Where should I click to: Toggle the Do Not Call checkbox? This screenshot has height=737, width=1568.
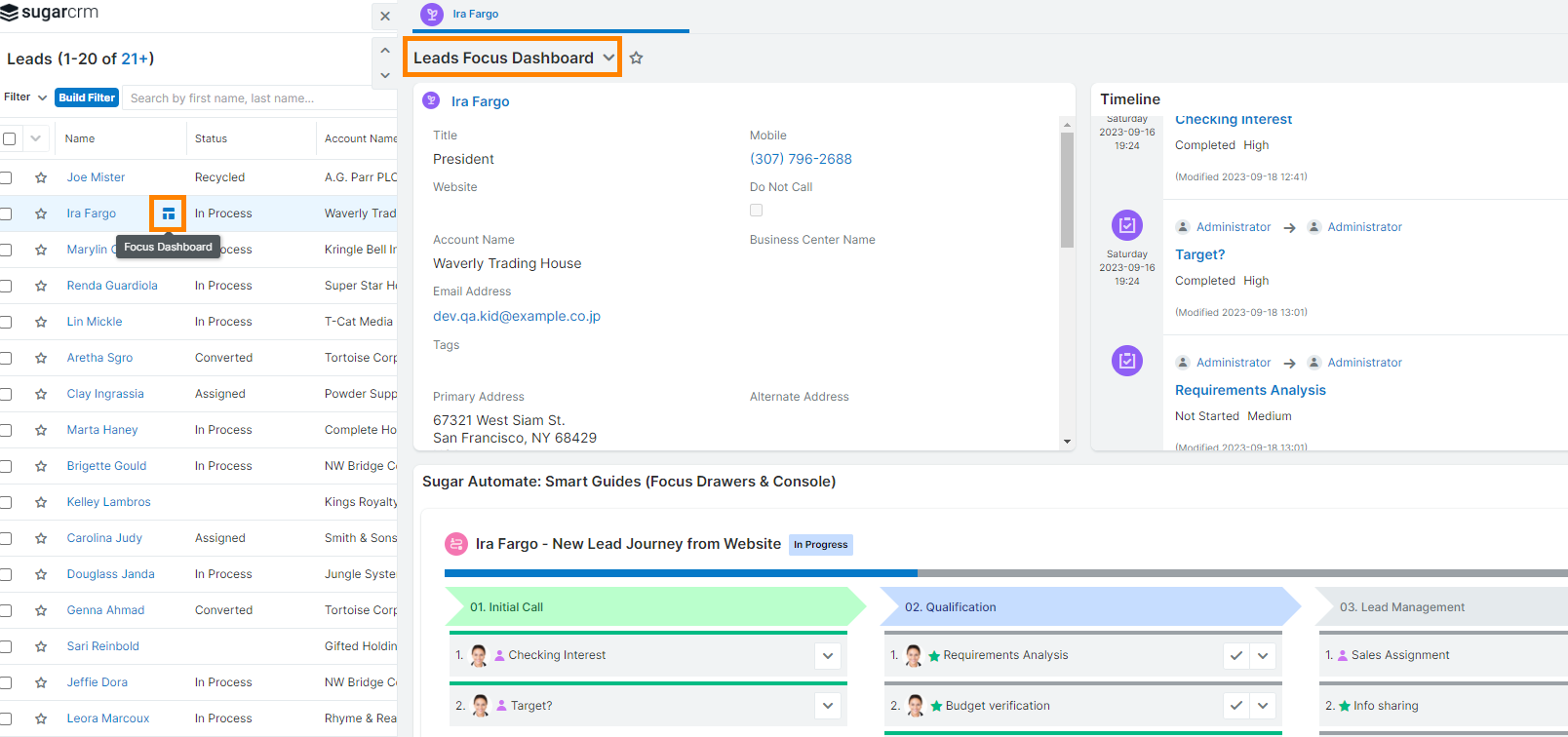tap(756, 211)
